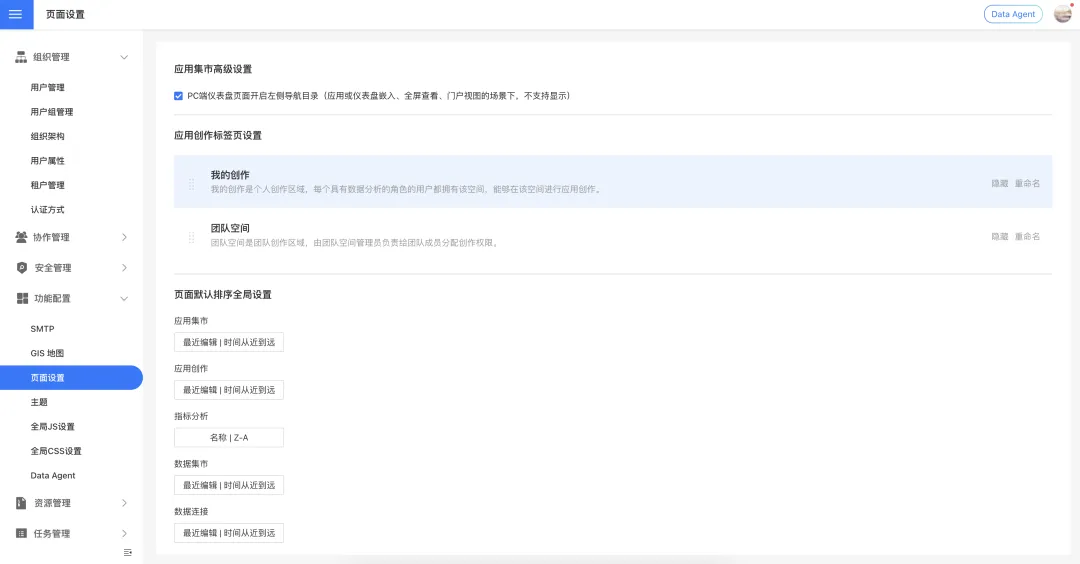Expand the 协作管理 chevron
This screenshot has height=564, width=1080.
[x=124, y=237]
